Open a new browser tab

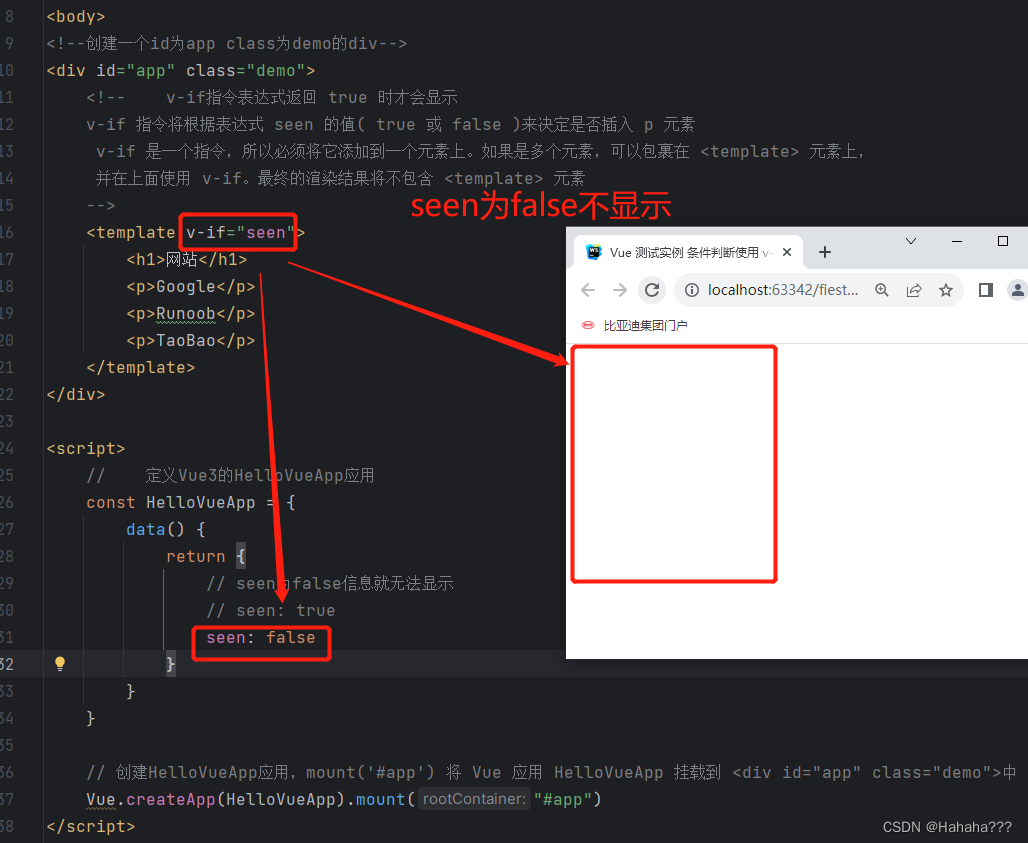(825, 252)
